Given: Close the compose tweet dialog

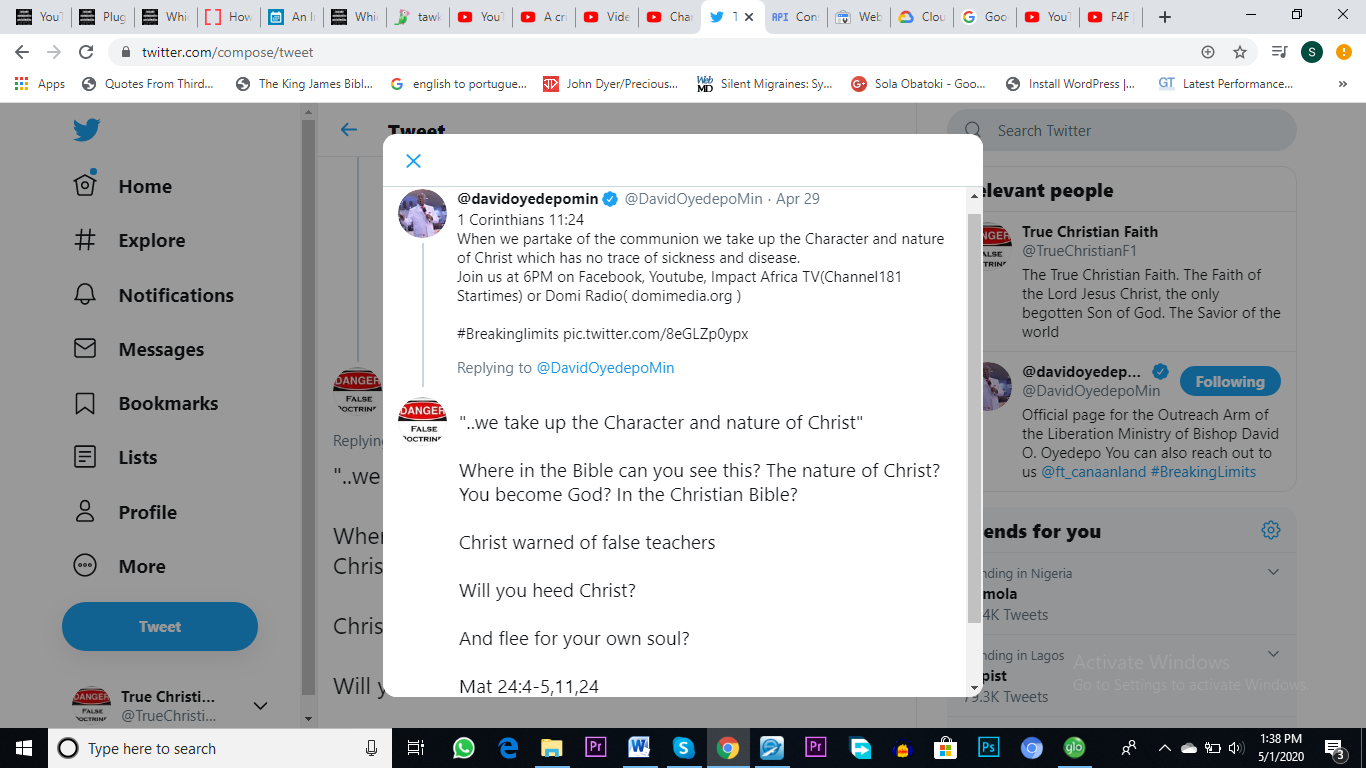Looking at the screenshot, I should click(413, 161).
